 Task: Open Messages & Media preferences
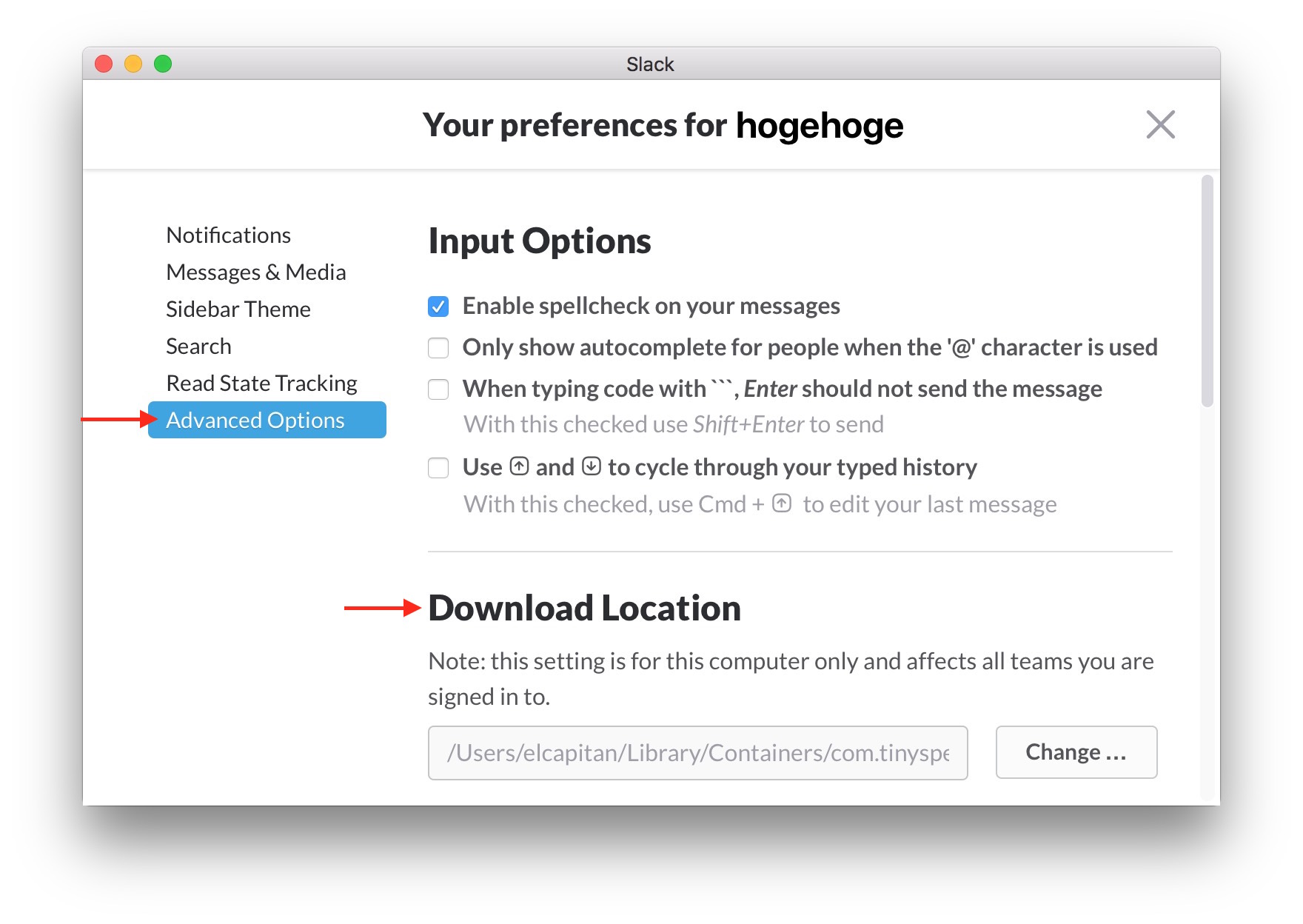[x=256, y=272]
